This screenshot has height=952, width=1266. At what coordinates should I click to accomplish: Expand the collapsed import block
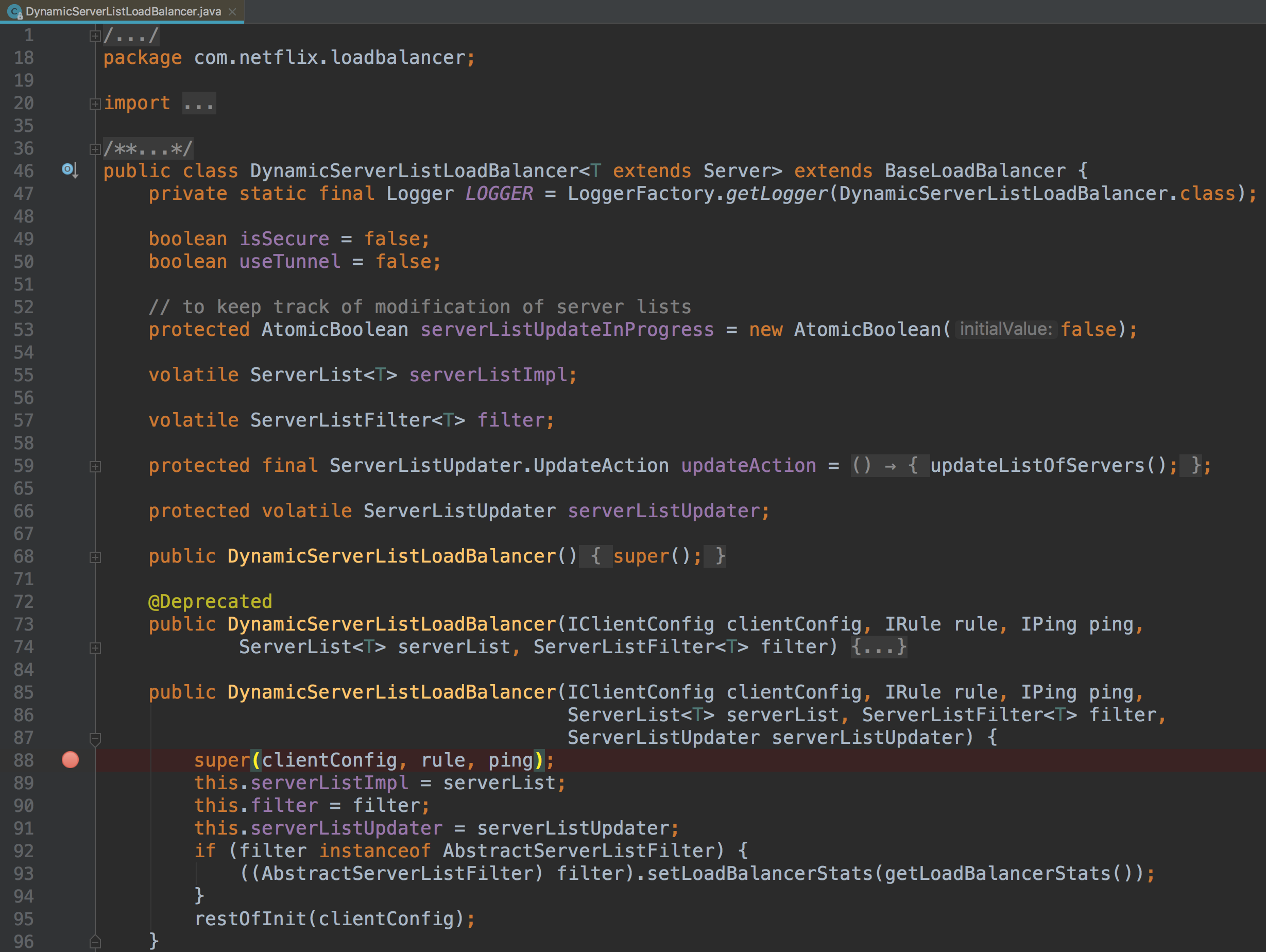pyautogui.click(x=95, y=104)
